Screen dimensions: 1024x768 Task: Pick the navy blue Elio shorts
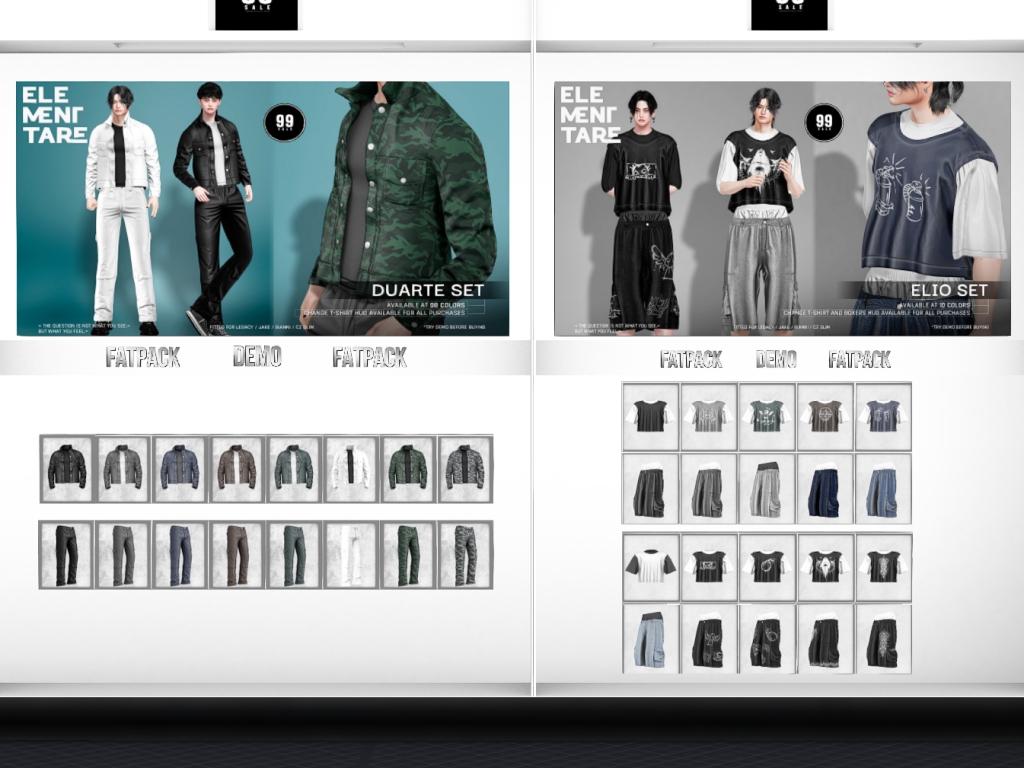pyautogui.click(x=825, y=489)
